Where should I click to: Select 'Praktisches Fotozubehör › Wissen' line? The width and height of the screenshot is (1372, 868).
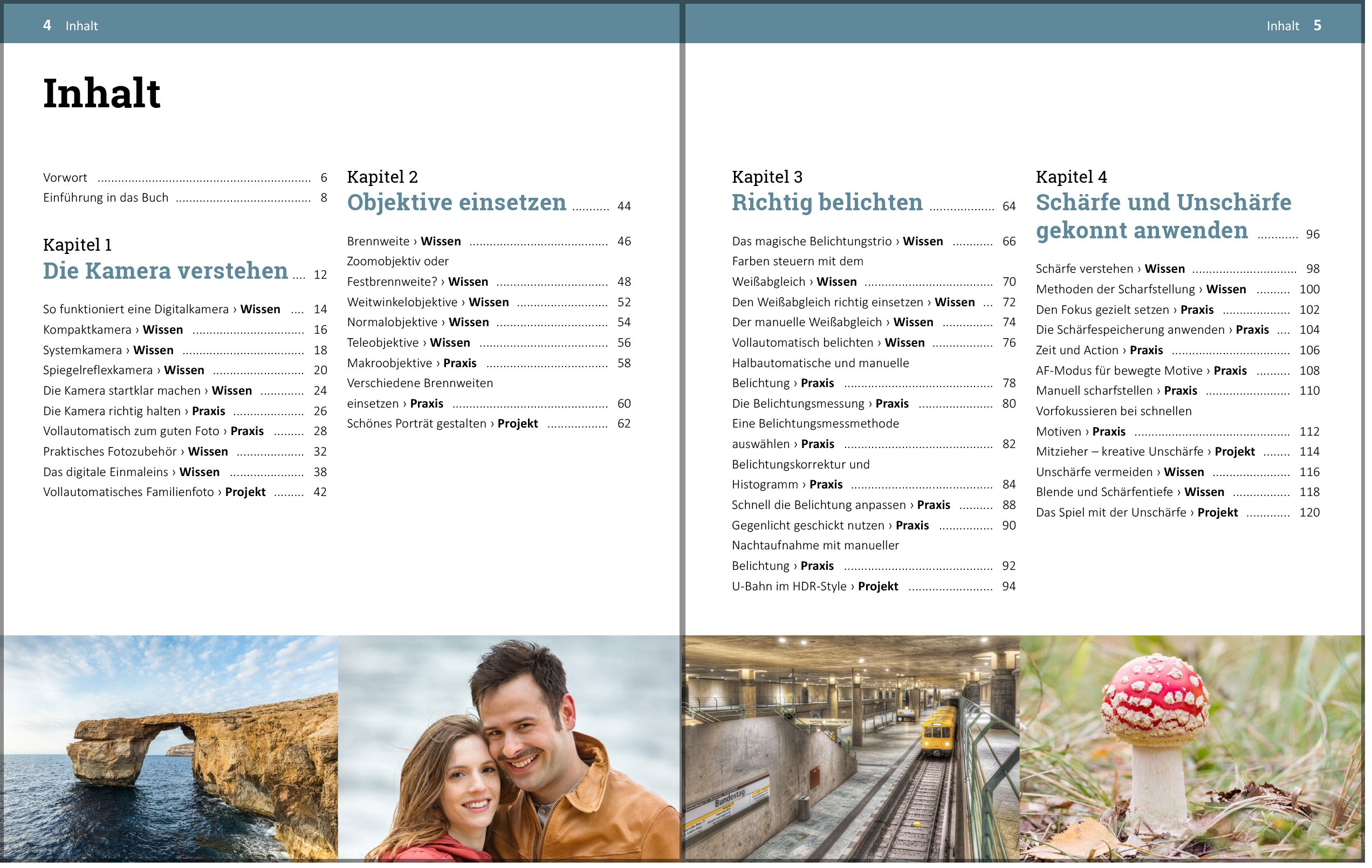tap(185, 452)
